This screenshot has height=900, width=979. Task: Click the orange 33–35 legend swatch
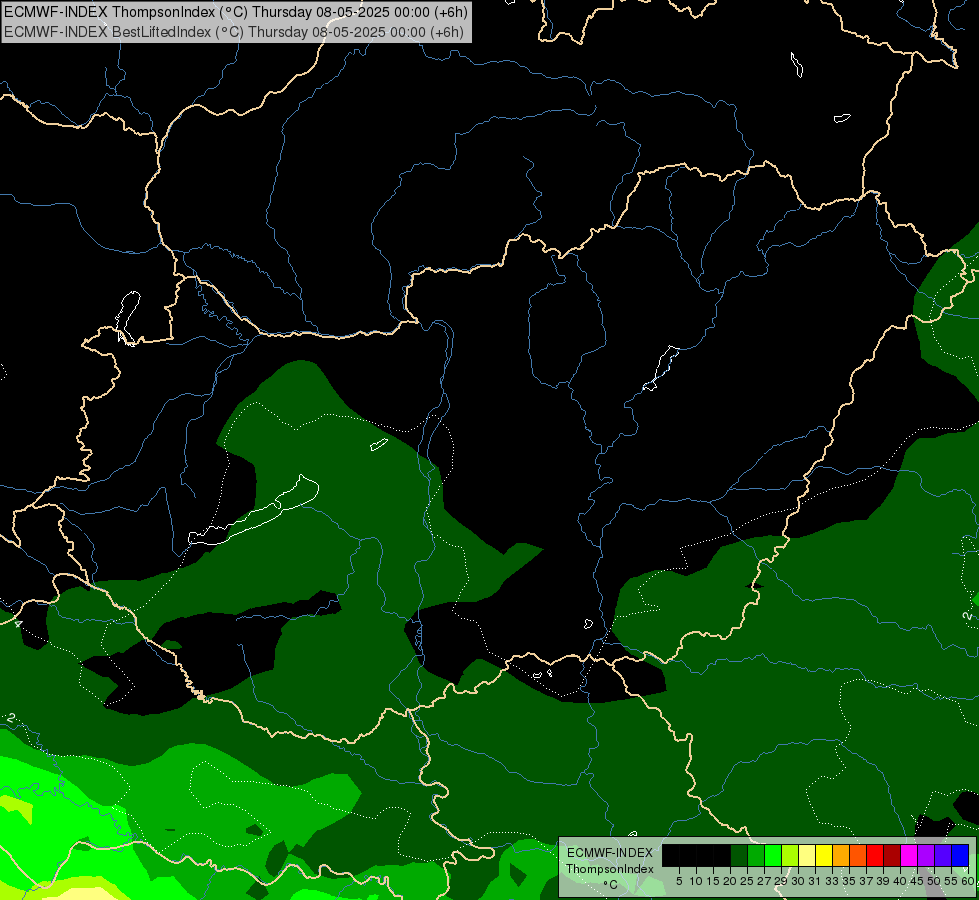841,855
